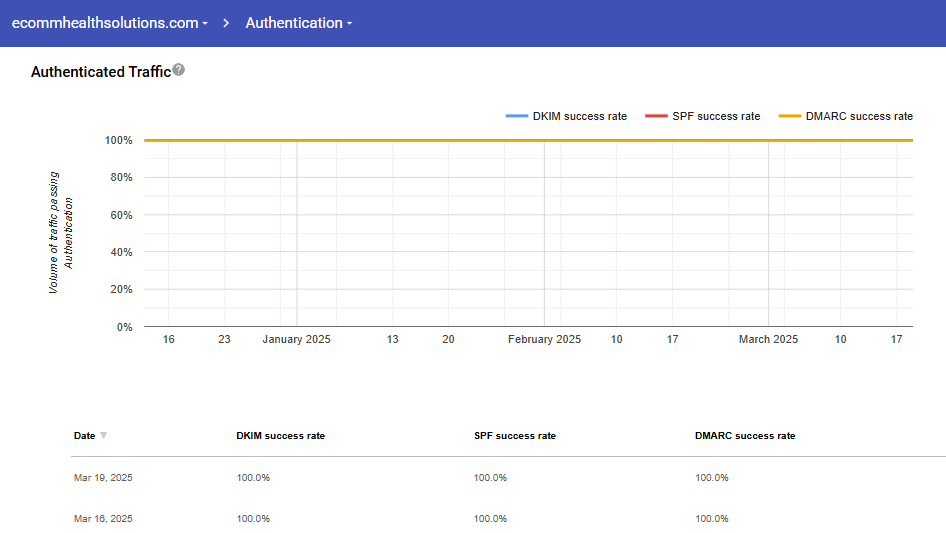
Task: Toggle the DMARC success rate legend label
Action: click(x=859, y=117)
